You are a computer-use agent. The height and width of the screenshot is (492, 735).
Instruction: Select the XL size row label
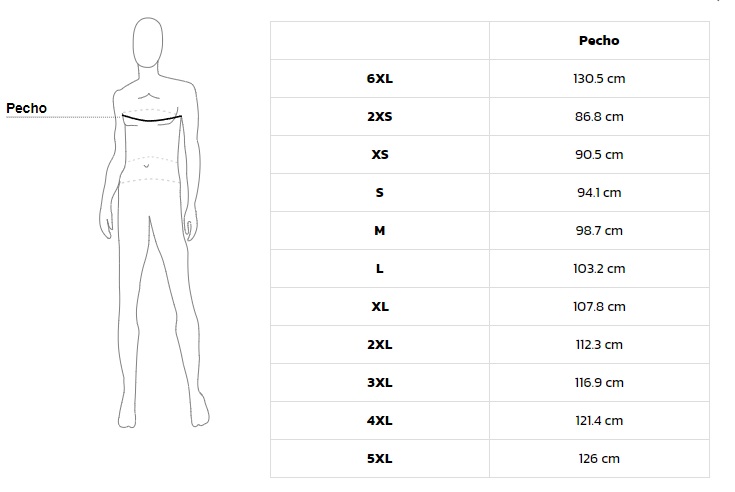pyautogui.click(x=379, y=306)
